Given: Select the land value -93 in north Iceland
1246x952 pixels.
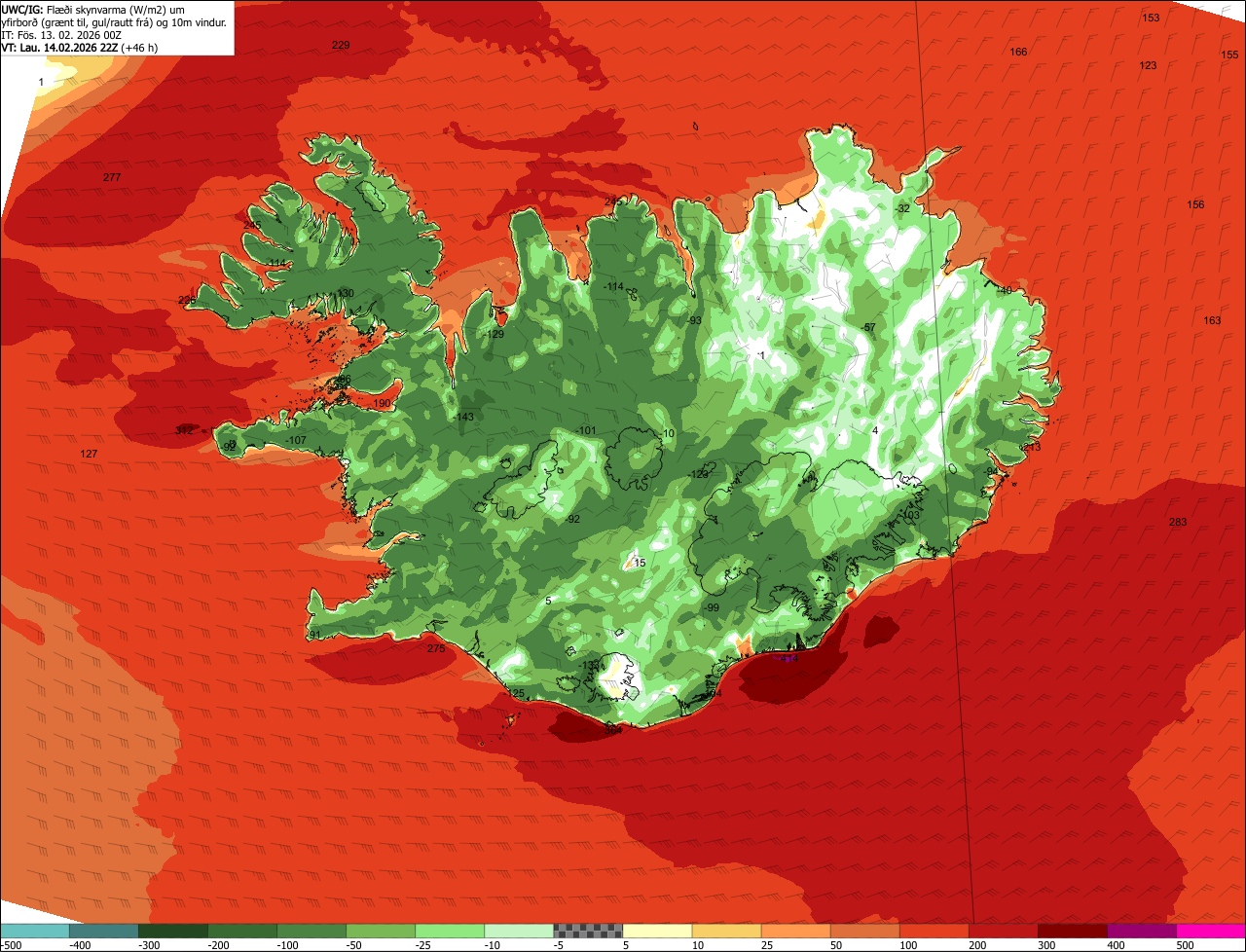Looking at the screenshot, I should click(x=694, y=320).
